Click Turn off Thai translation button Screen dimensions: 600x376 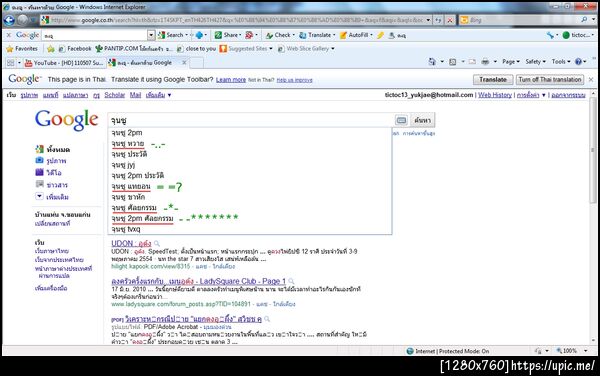click(550, 80)
